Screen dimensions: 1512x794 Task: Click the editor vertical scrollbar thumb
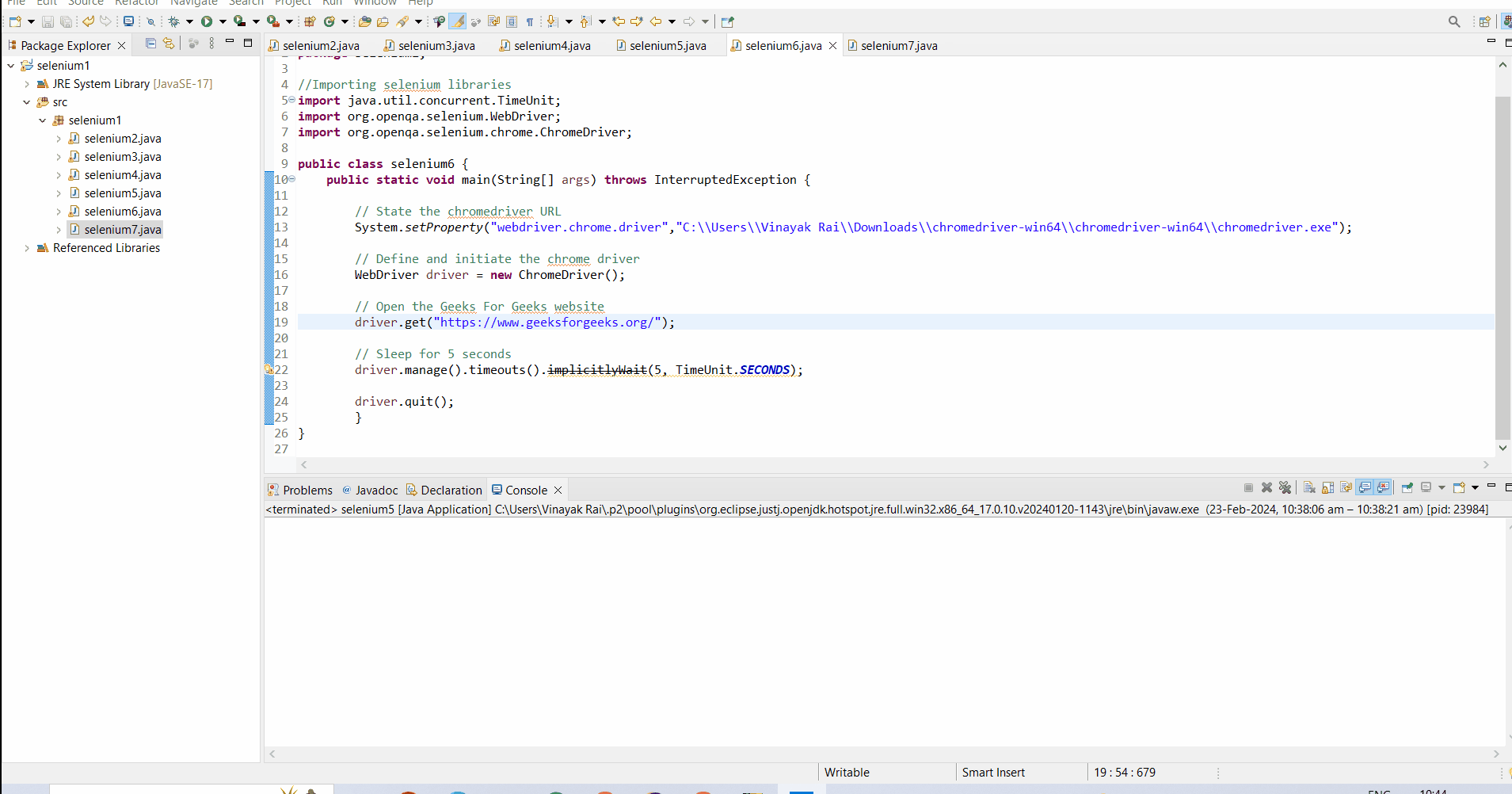click(x=1502, y=266)
